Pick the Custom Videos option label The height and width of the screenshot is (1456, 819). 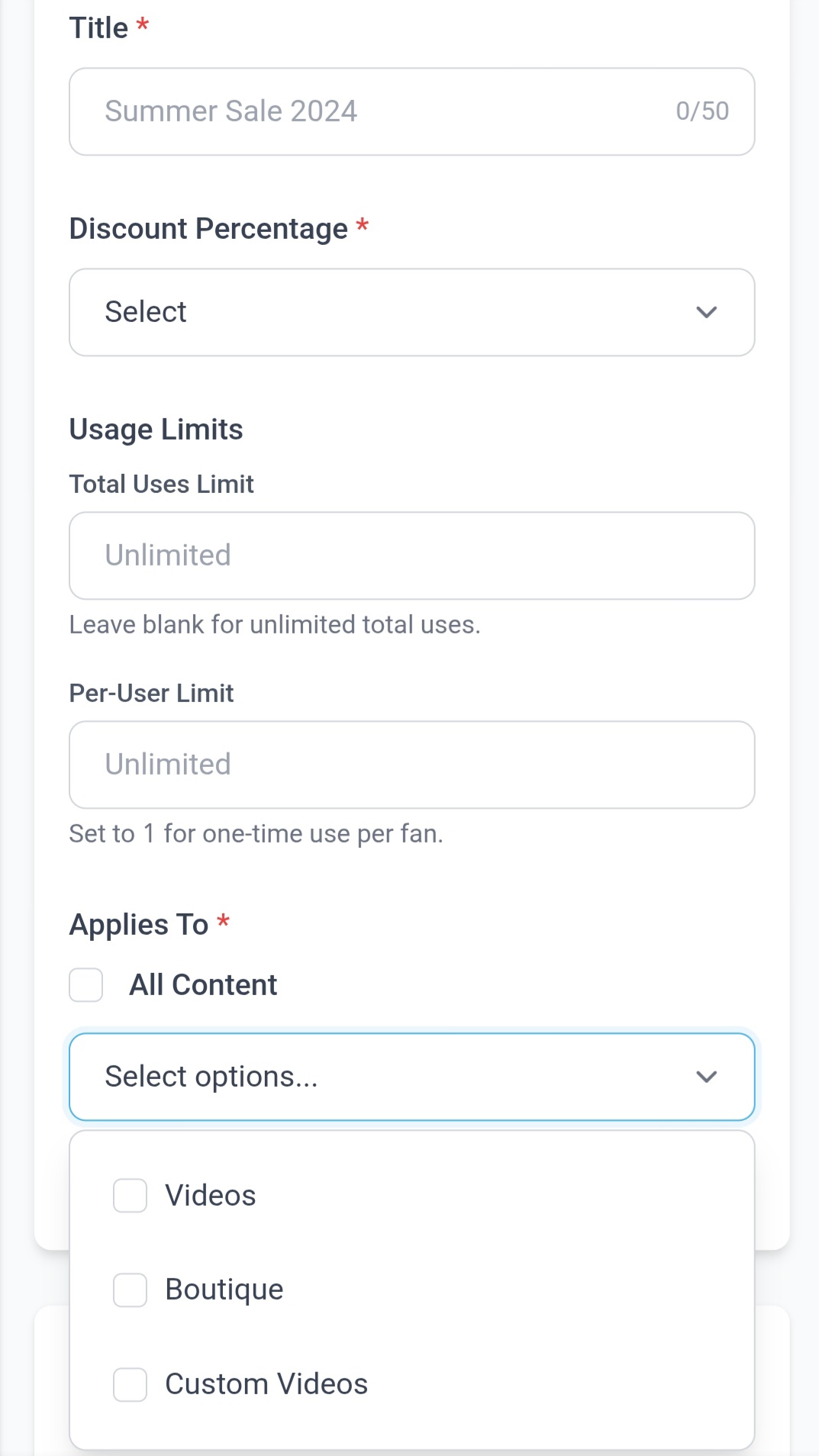click(x=266, y=1384)
